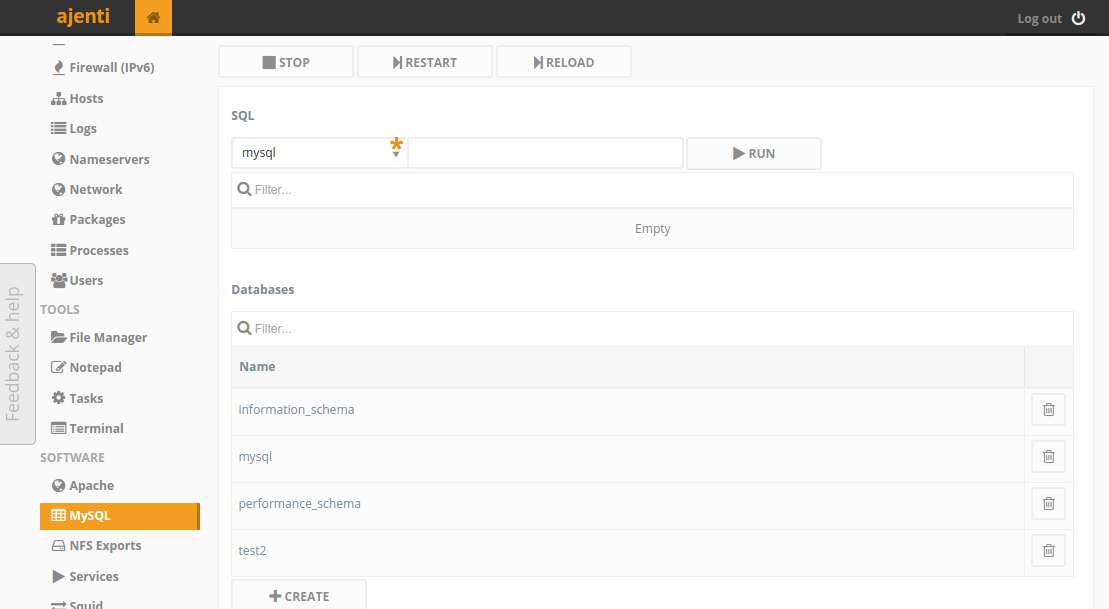Click the Logs list icon
This screenshot has width=1109, height=609.
(59, 128)
